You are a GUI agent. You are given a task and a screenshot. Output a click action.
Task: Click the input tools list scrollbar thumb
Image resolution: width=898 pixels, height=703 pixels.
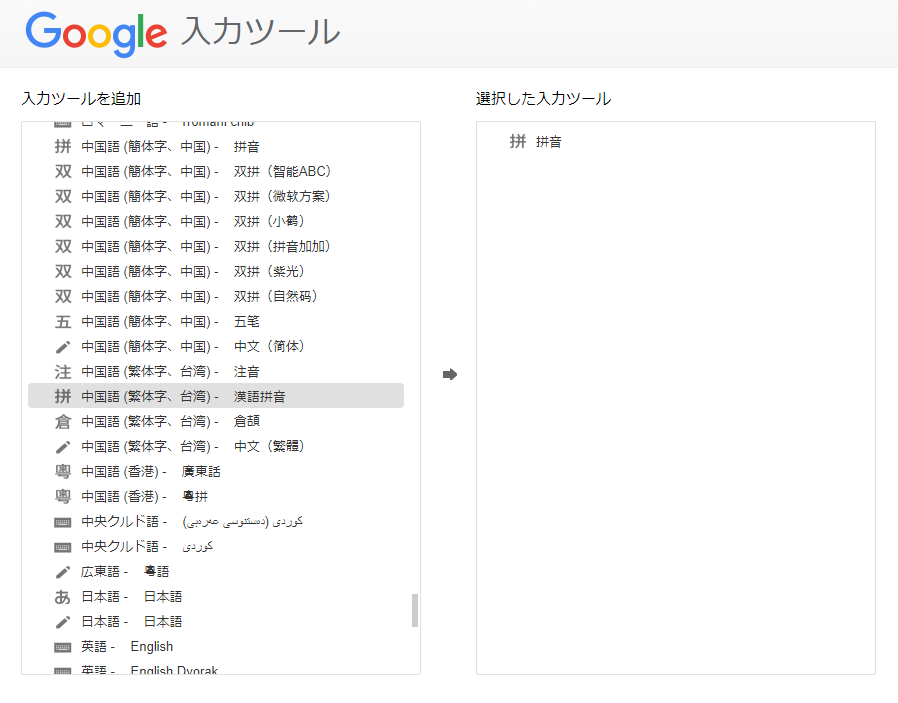[x=415, y=610]
